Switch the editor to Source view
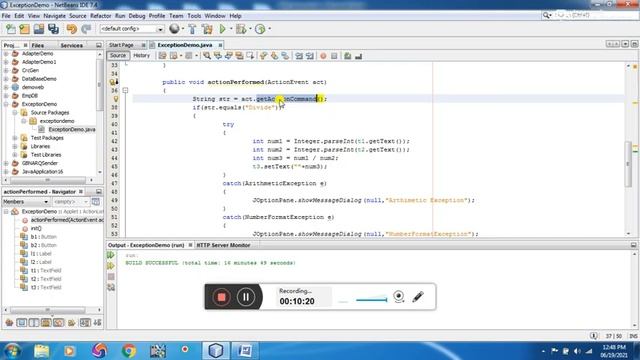Screen dimensions: 640x360 click(118, 56)
